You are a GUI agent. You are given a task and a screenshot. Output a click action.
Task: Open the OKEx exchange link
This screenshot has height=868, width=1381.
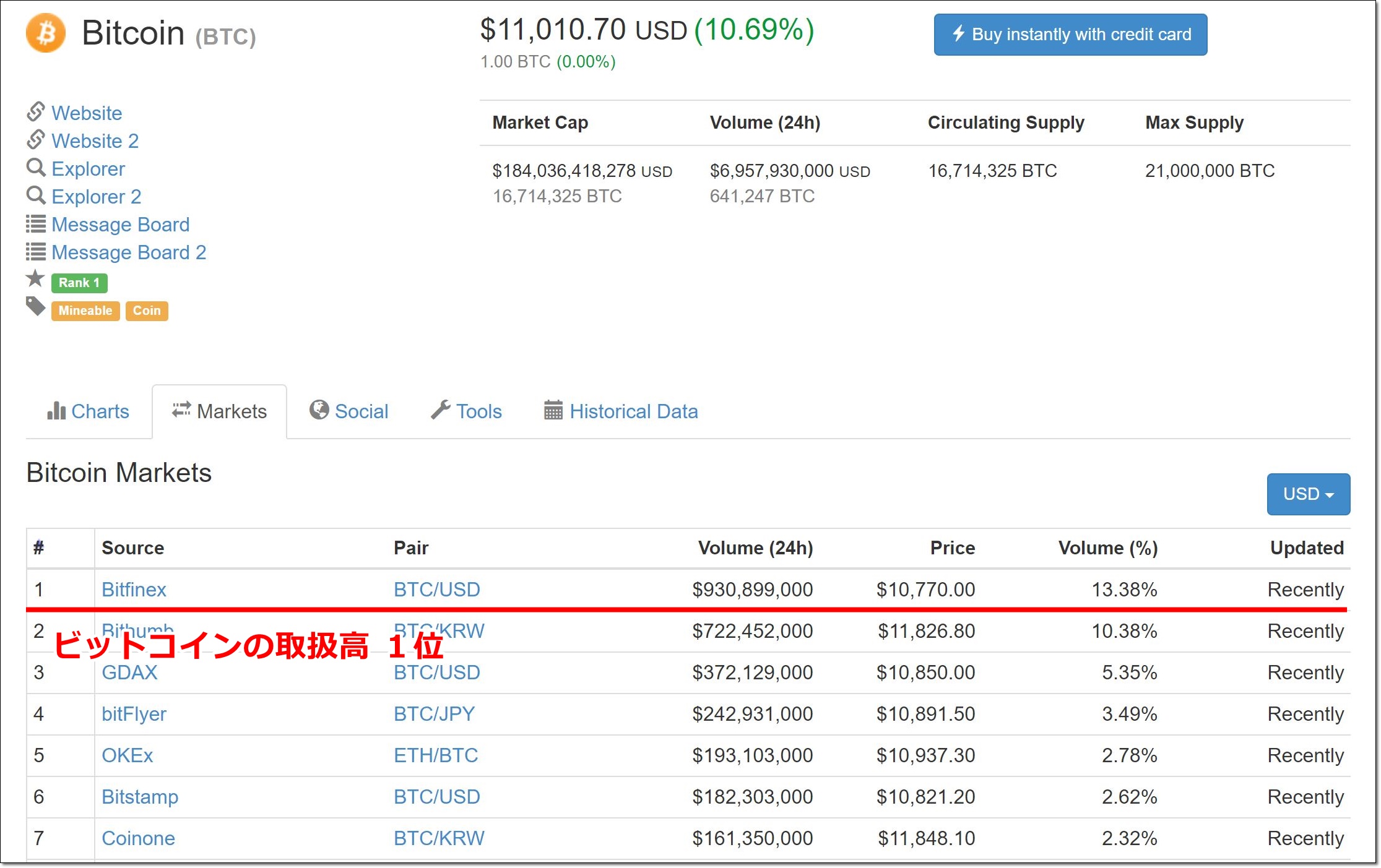click(127, 755)
